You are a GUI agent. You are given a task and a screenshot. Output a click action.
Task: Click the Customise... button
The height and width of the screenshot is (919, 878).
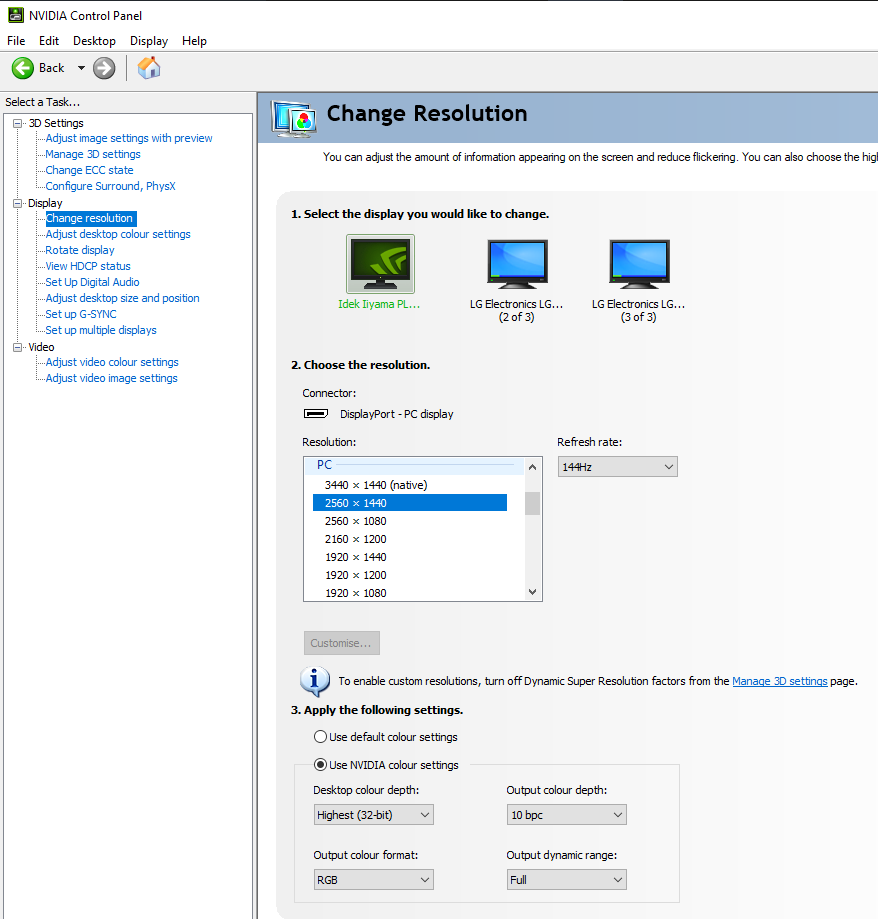coord(342,643)
